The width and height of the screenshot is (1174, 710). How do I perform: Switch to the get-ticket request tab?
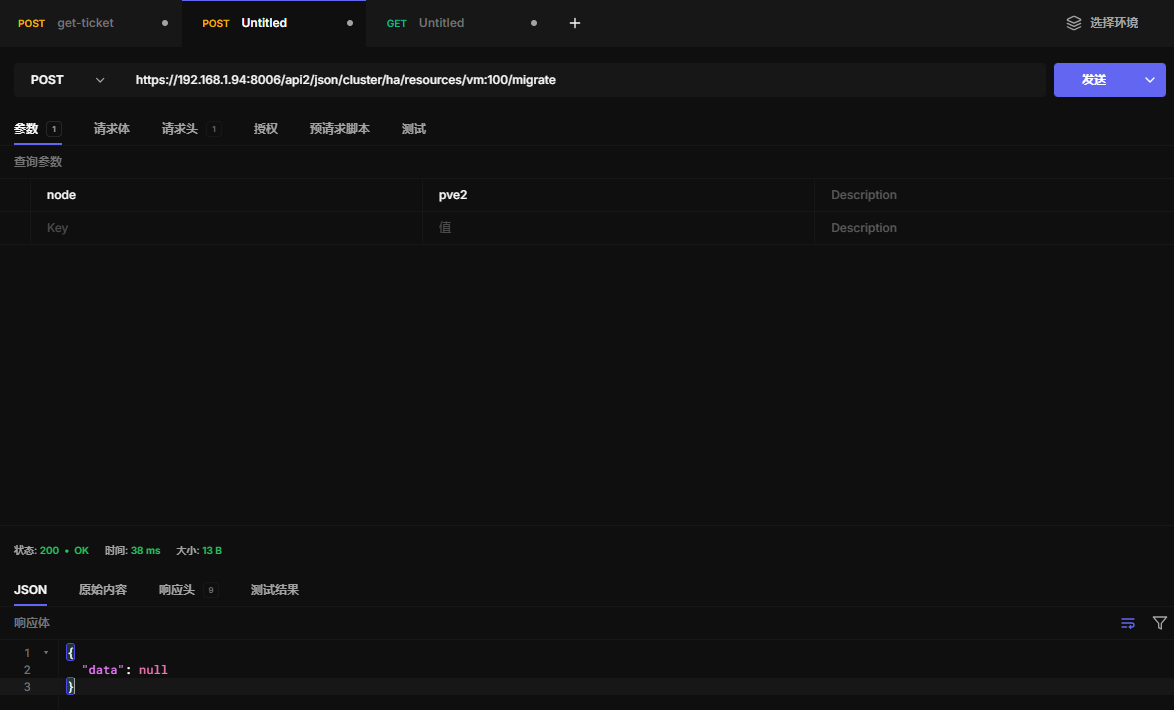[x=85, y=23]
